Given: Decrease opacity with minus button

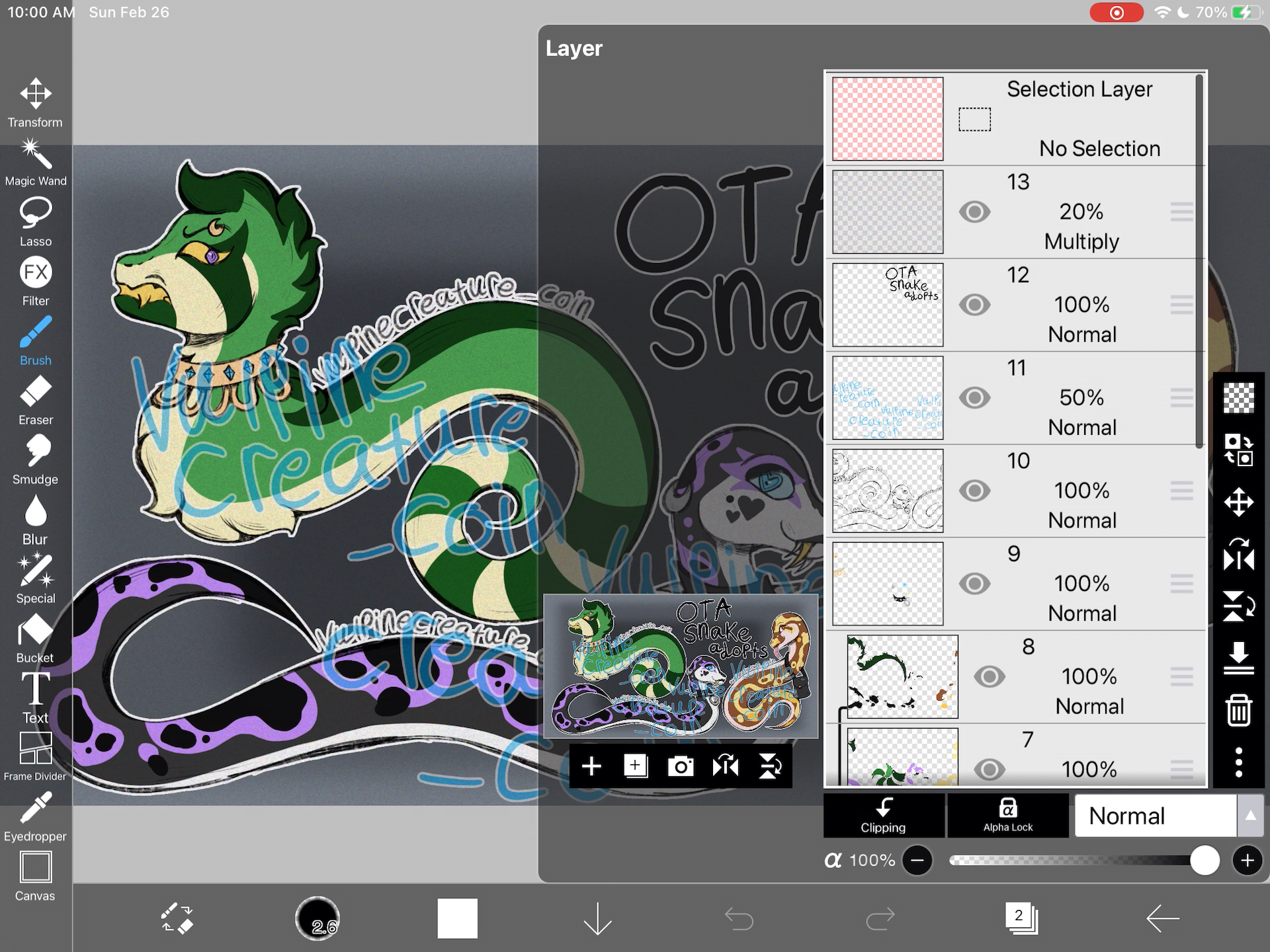Looking at the screenshot, I should tap(917, 860).
